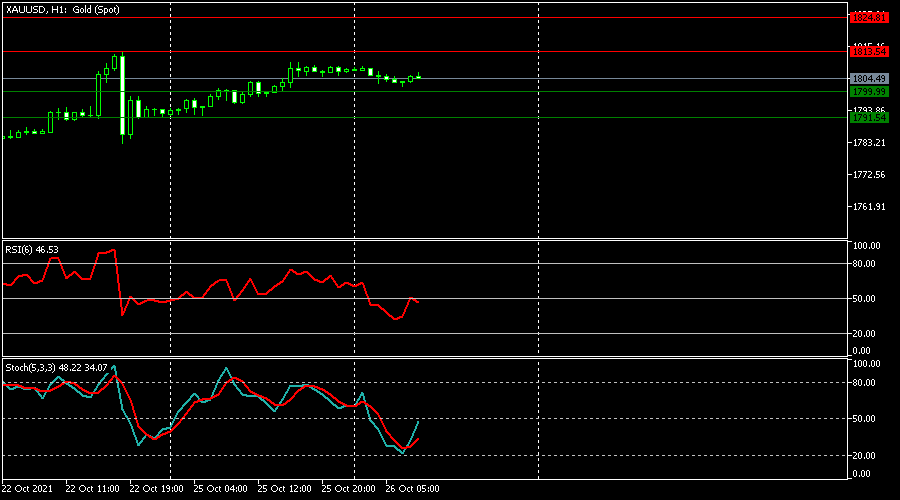The width and height of the screenshot is (900, 500).
Task: Click the 1761.91 value on price scale
Action: [x=869, y=207]
